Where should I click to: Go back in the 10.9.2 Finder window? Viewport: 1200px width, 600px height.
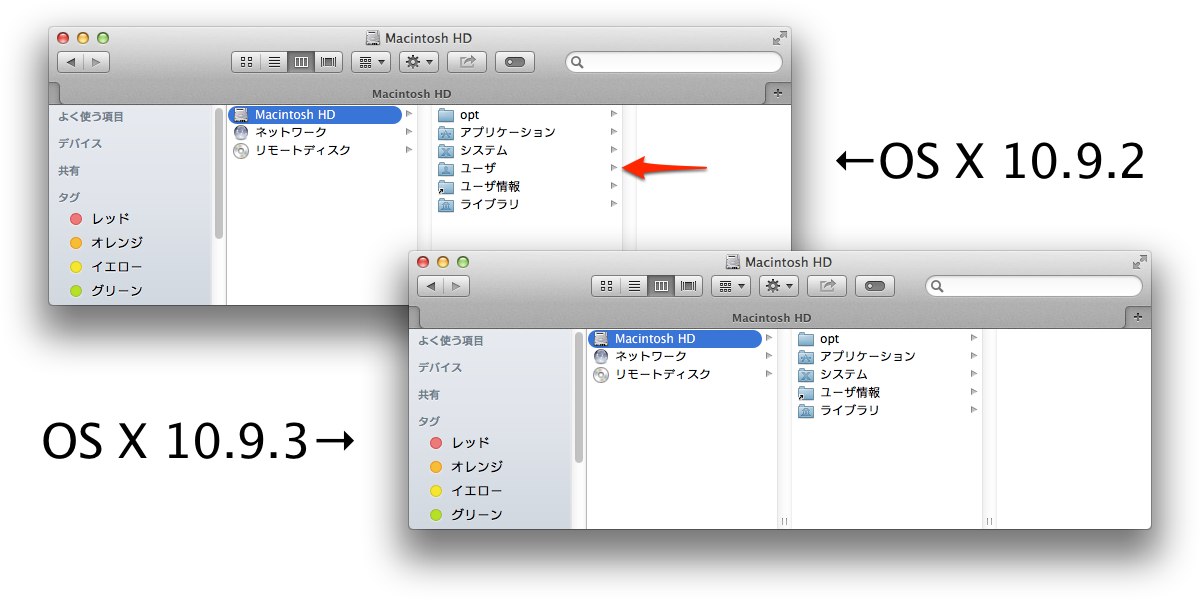click(70, 62)
